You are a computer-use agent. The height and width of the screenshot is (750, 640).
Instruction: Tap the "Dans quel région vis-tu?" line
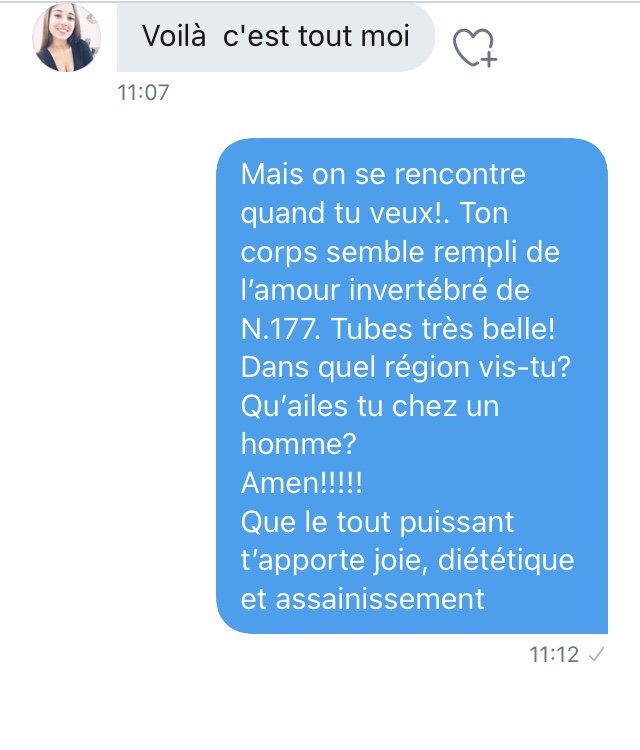click(405, 366)
